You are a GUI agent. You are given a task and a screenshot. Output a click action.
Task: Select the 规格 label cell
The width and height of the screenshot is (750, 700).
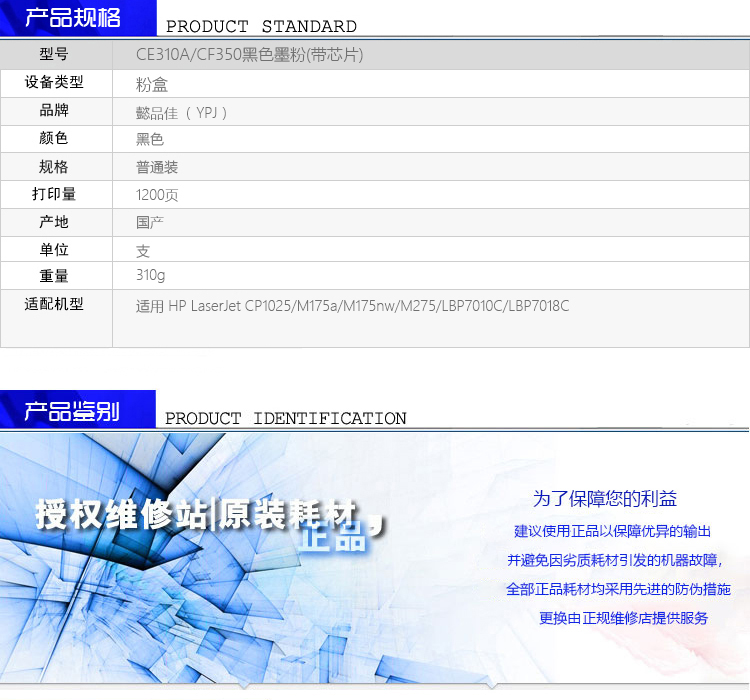(56, 167)
